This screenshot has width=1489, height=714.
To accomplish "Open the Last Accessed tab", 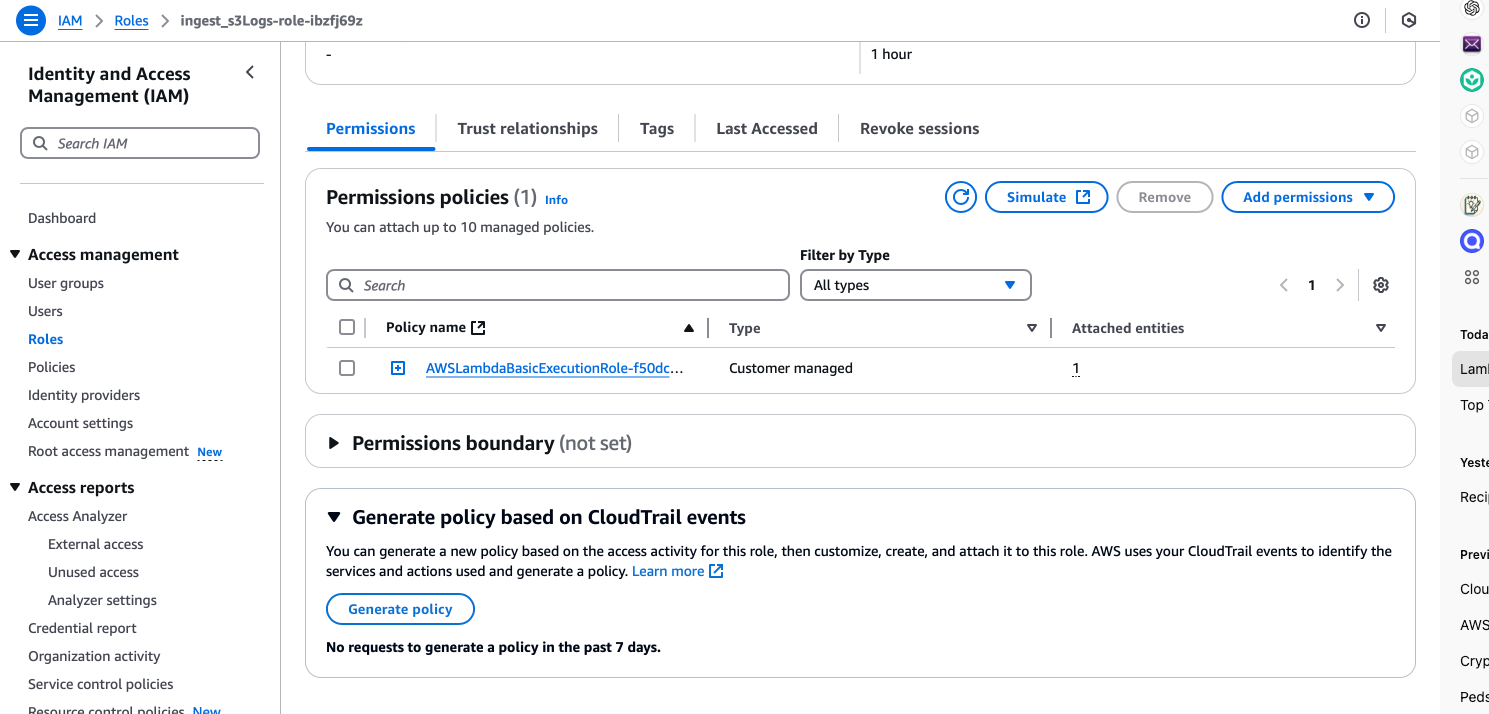I will (x=767, y=128).
